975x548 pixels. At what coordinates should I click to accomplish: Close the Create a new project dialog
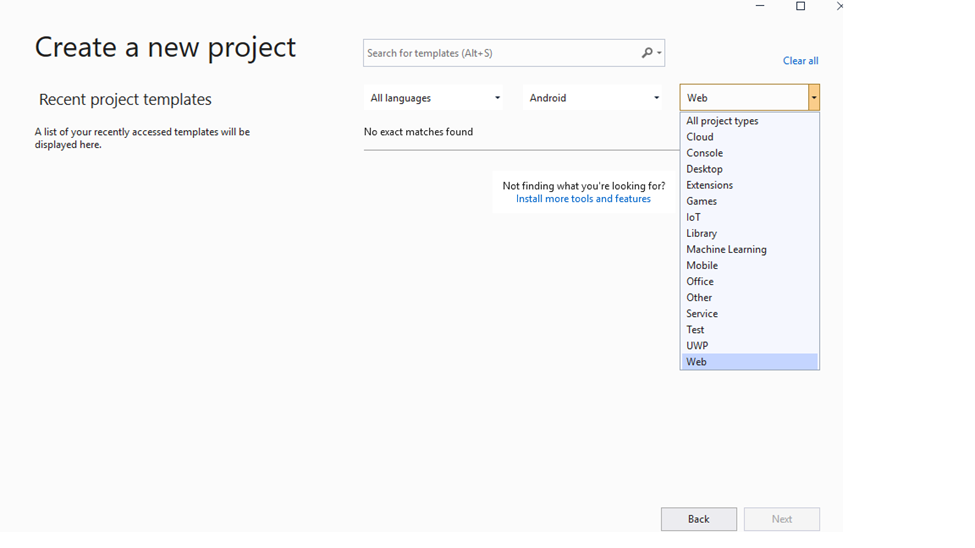(x=839, y=6)
